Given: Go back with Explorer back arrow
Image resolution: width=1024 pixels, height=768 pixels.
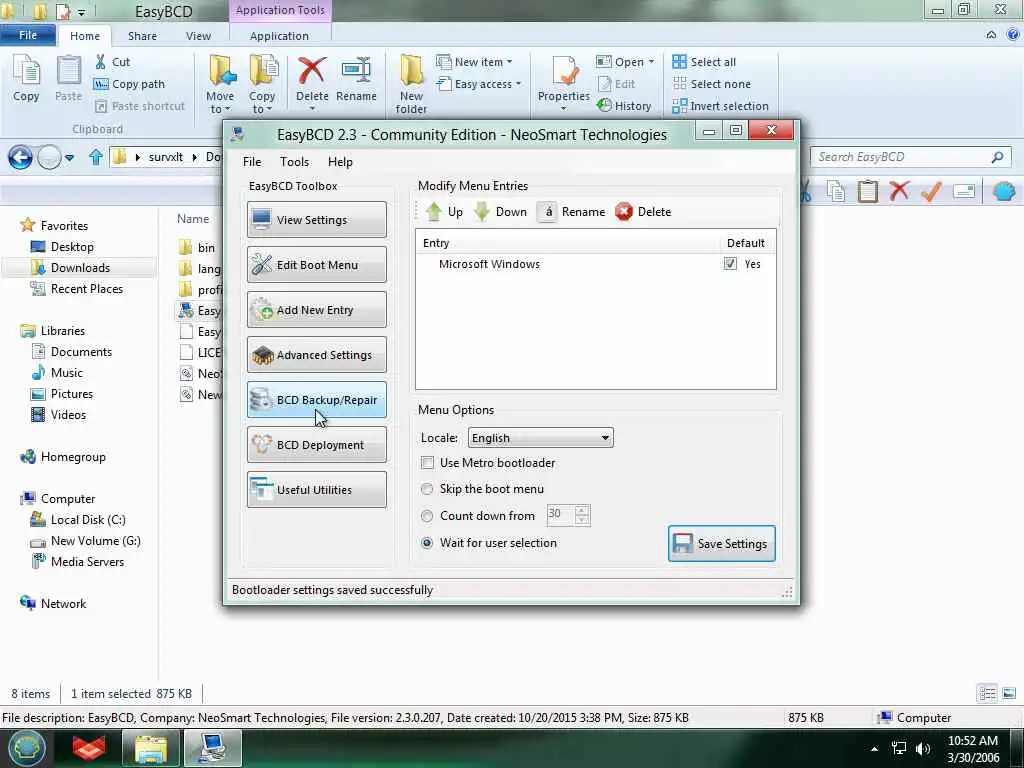Looking at the screenshot, I should [x=20, y=157].
